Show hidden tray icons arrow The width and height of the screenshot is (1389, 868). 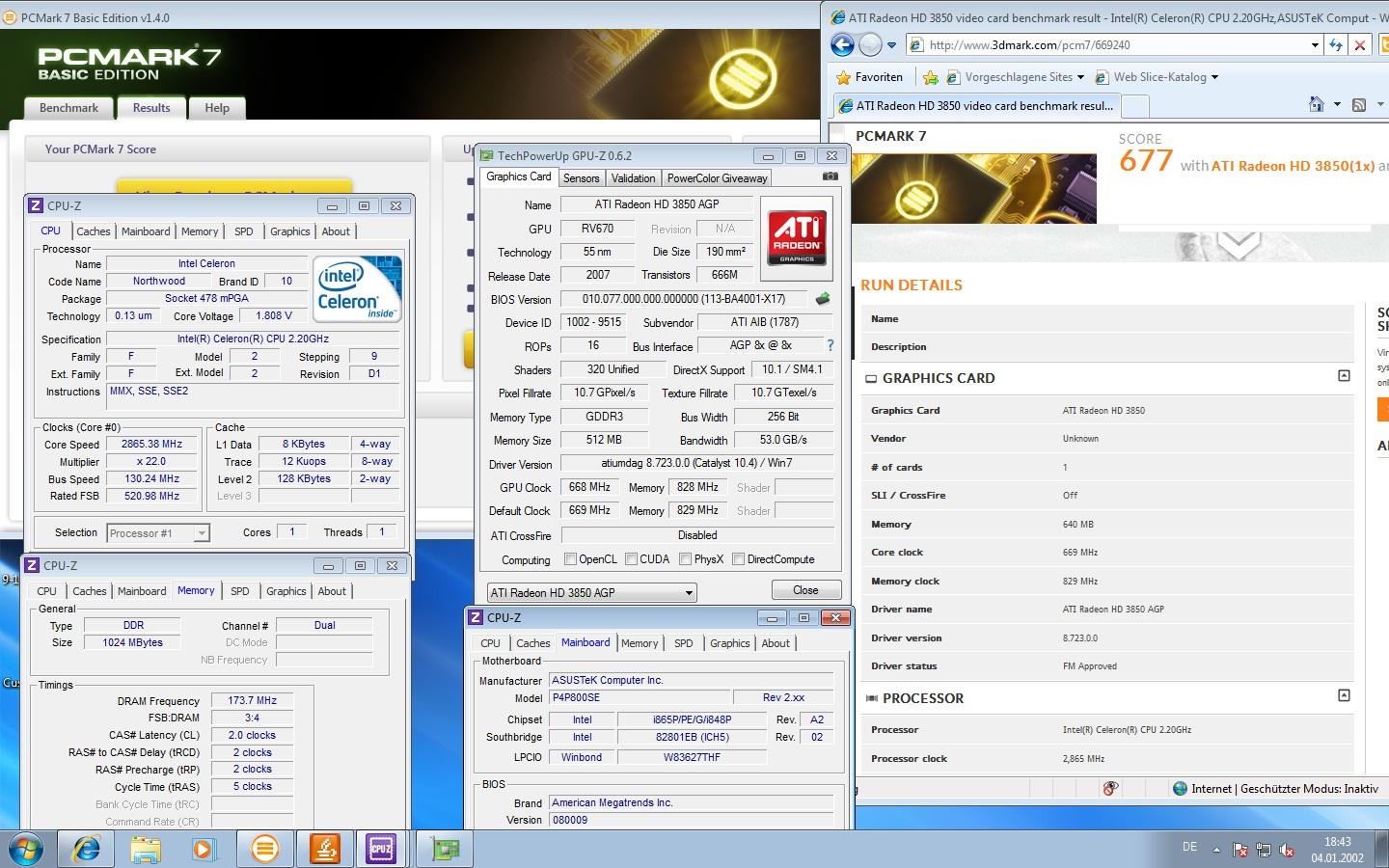(1216, 850)
